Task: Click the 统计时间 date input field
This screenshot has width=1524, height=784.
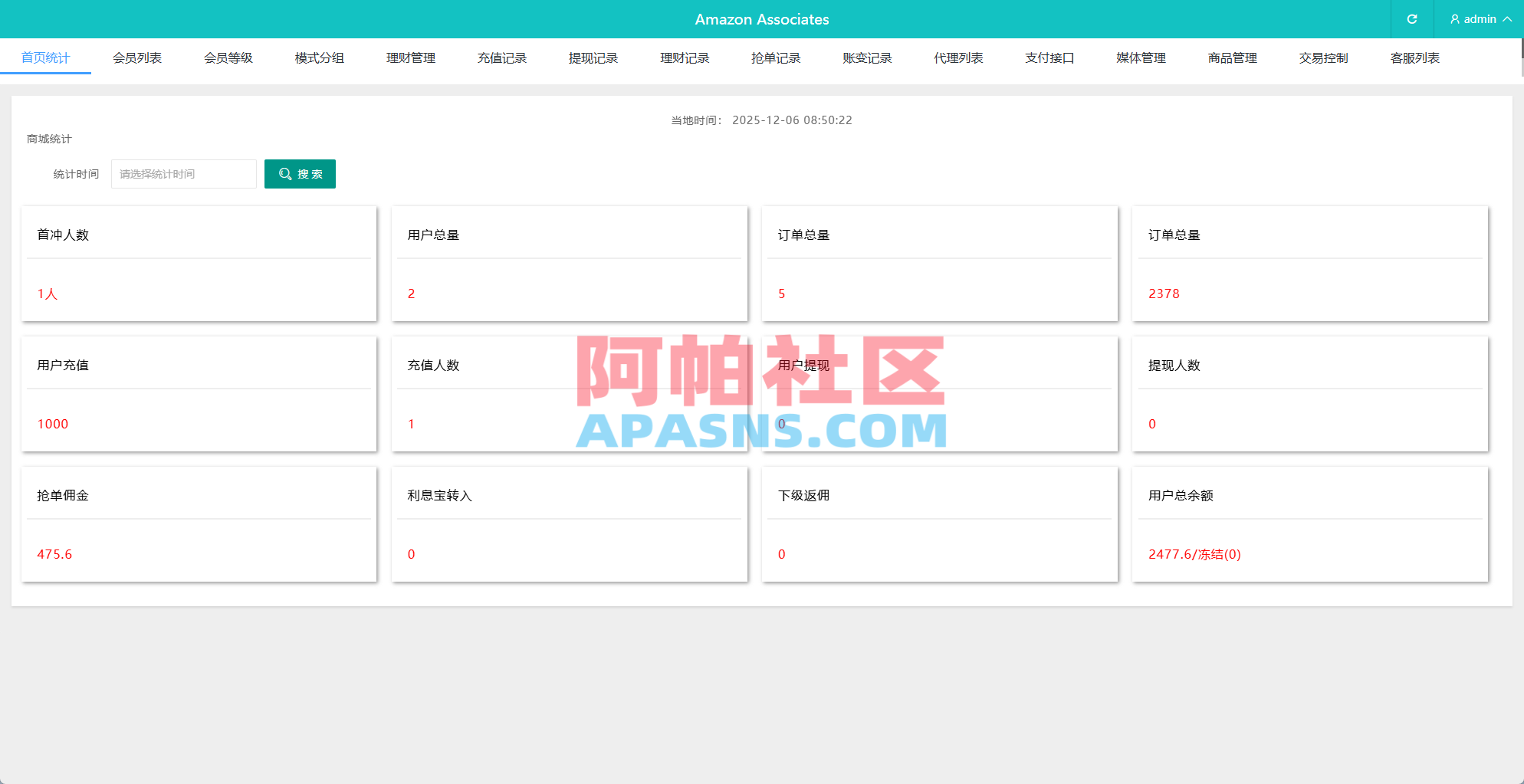Action: tap(184, 174)
